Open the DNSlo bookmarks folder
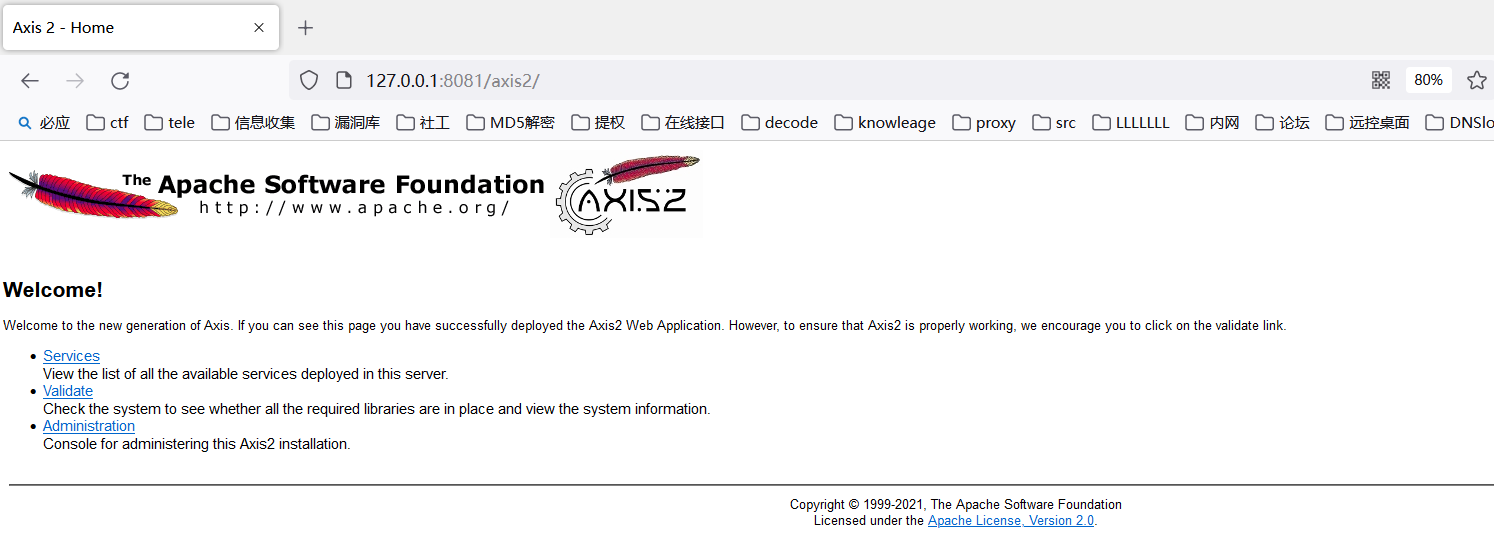The height and width of the screenshot is (559, 1494). (x=1459, y=122)
